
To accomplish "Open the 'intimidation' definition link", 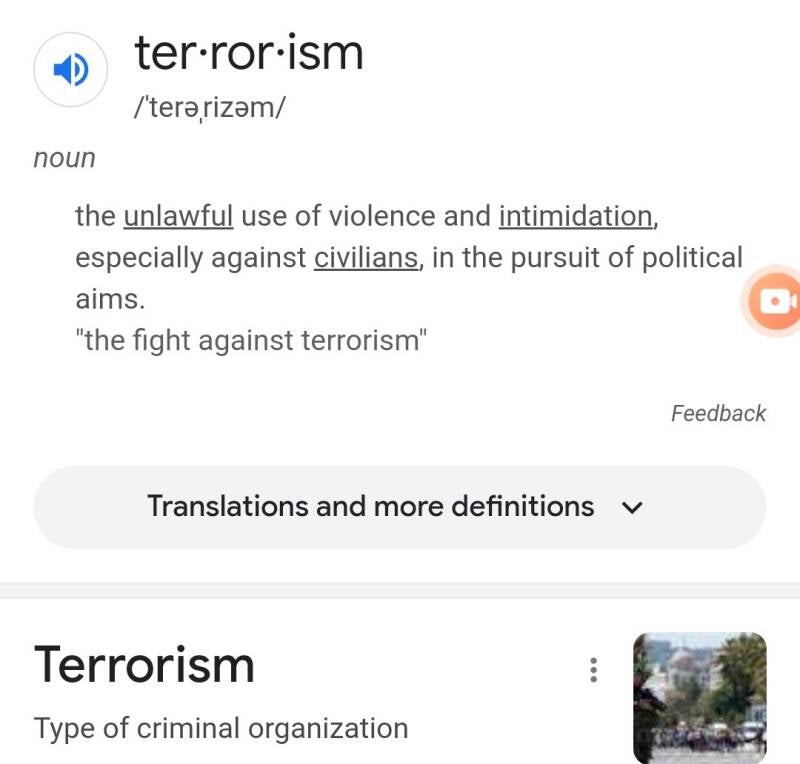I will 576,216.
